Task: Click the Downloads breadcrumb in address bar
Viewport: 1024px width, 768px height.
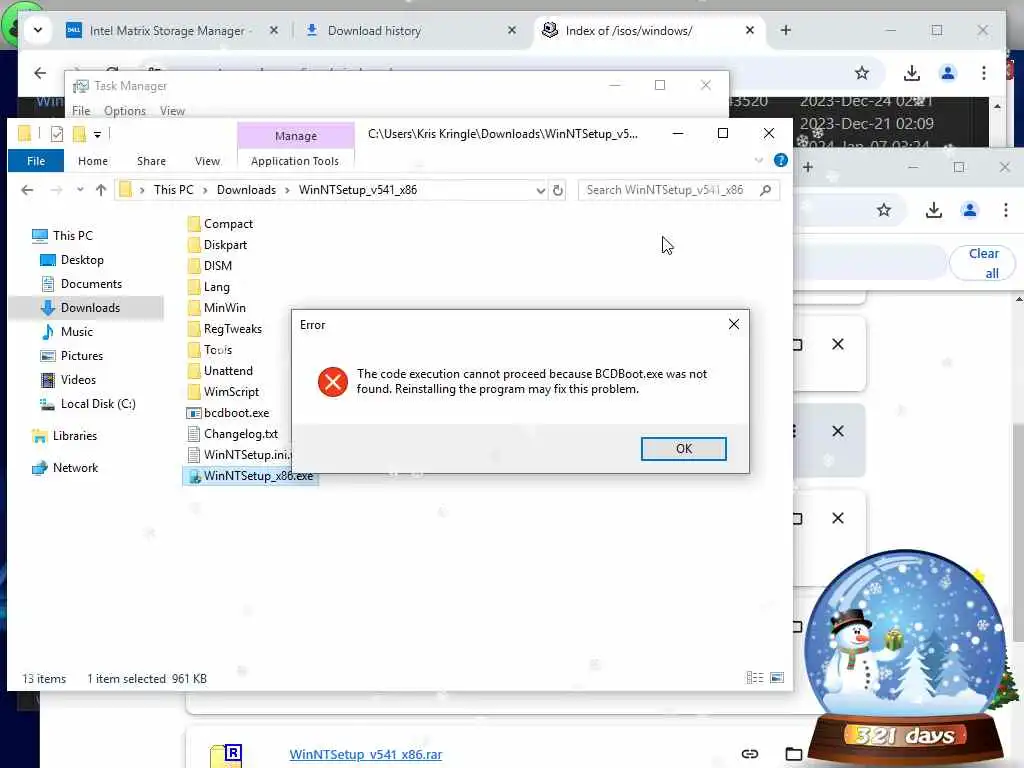Action: click(x=246, y=190)
